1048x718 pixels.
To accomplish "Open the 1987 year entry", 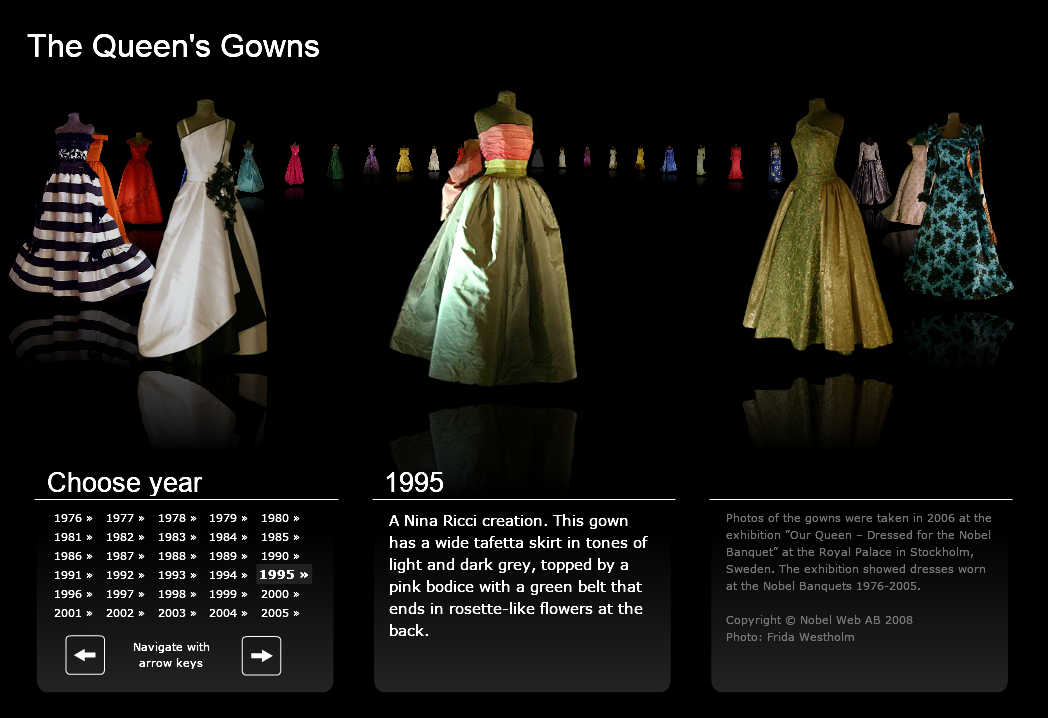I will pyautogui.click(x=125, y=556).
